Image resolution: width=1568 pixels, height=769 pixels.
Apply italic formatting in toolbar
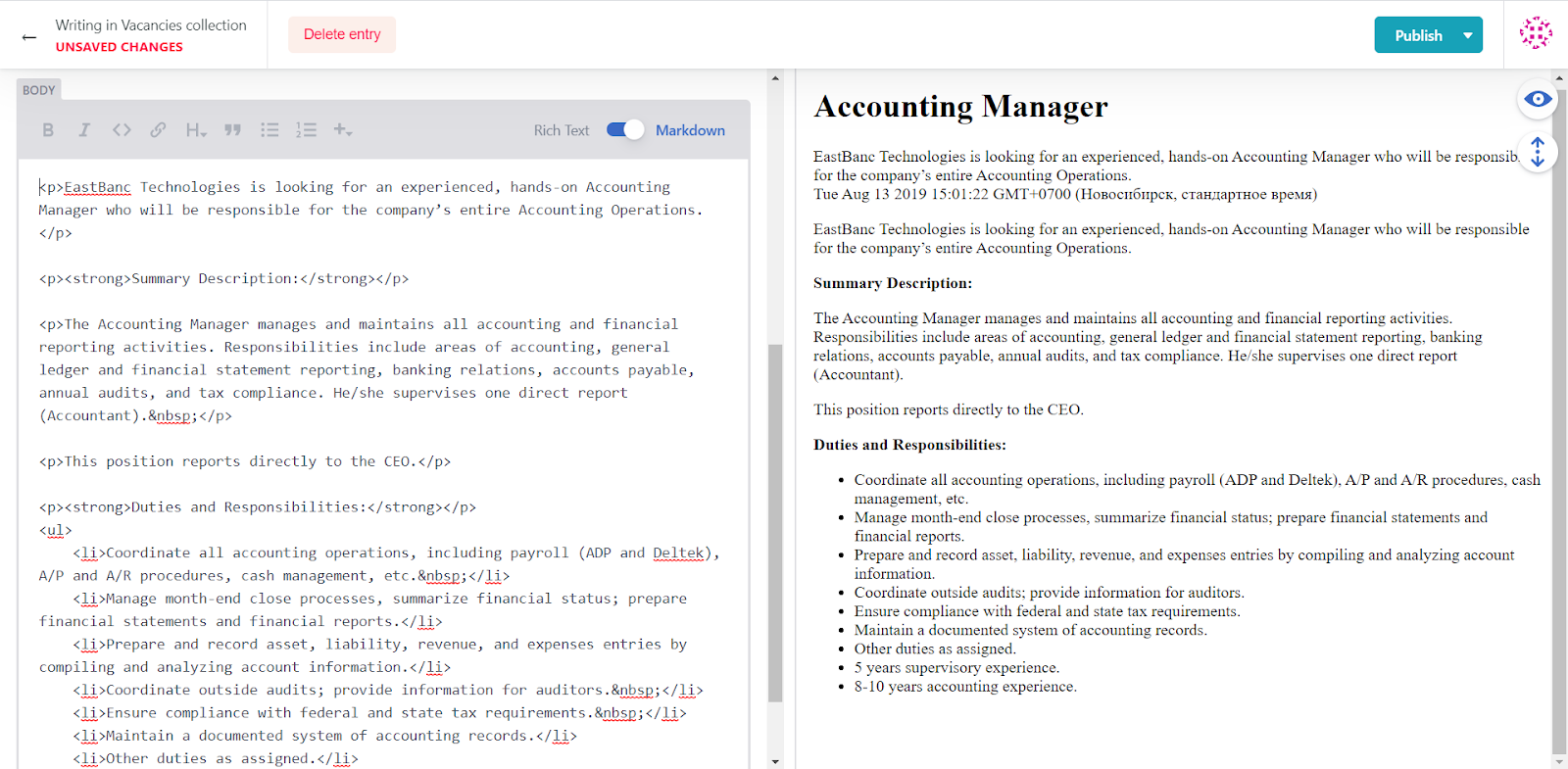pos(84,130)
